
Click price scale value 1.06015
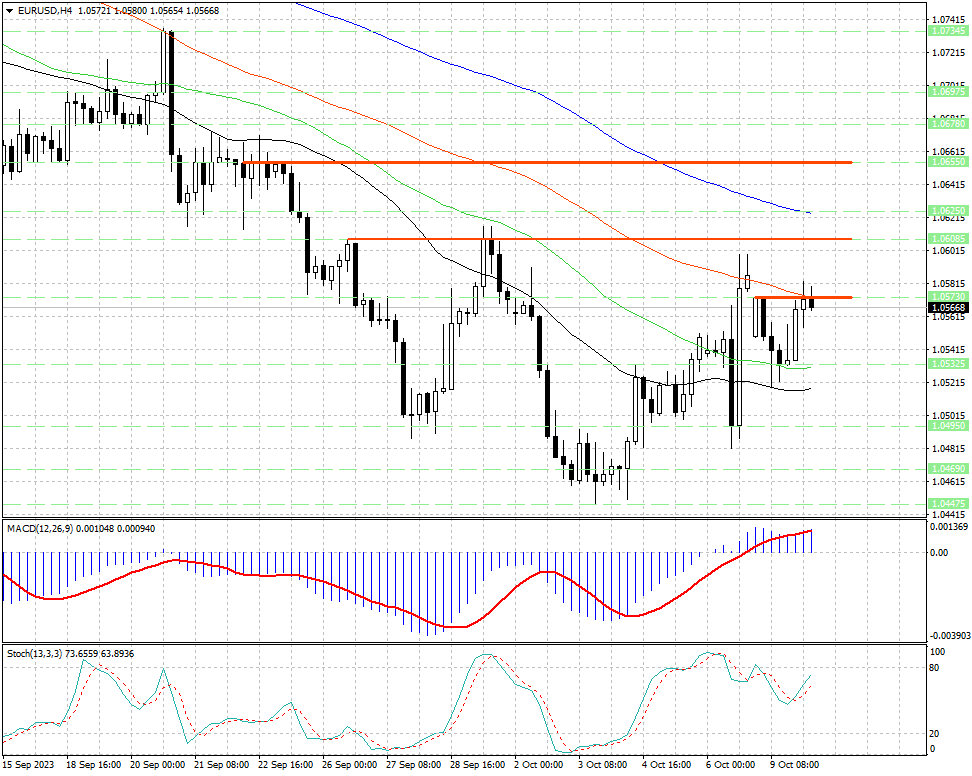pos(948,250)
